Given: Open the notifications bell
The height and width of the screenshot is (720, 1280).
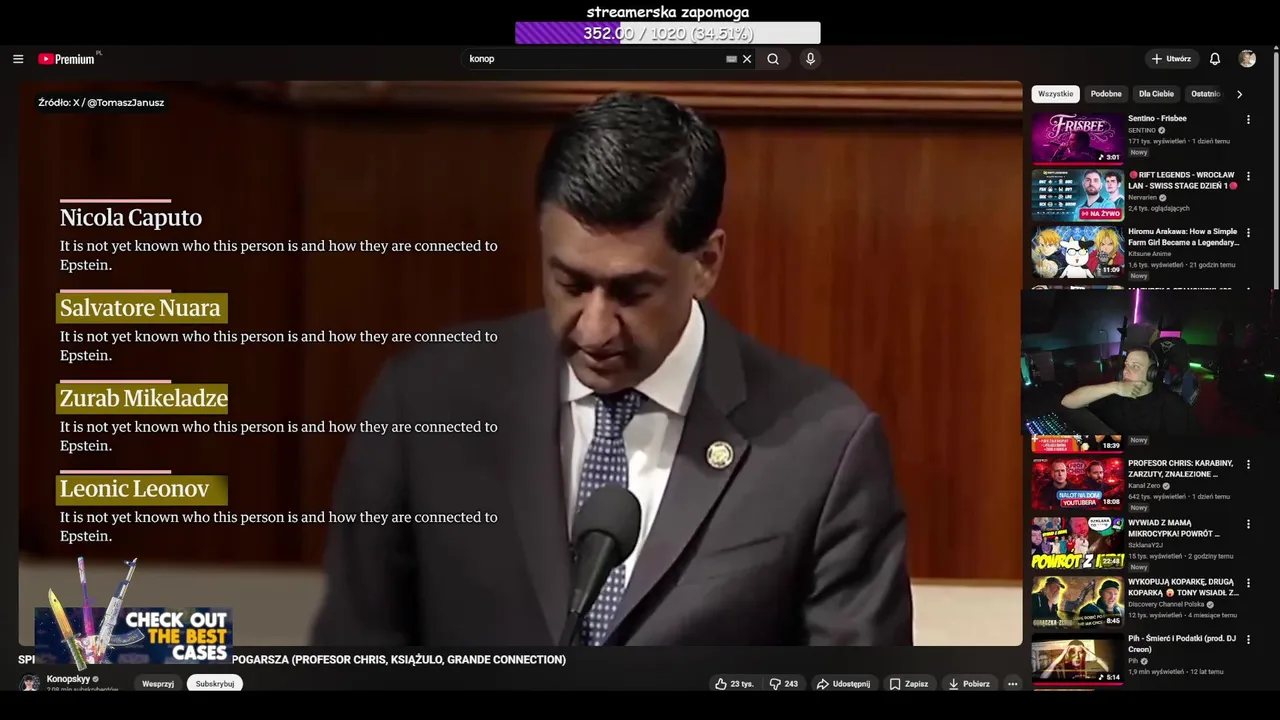Looking at the screenshot, I should click(1215, 59).
